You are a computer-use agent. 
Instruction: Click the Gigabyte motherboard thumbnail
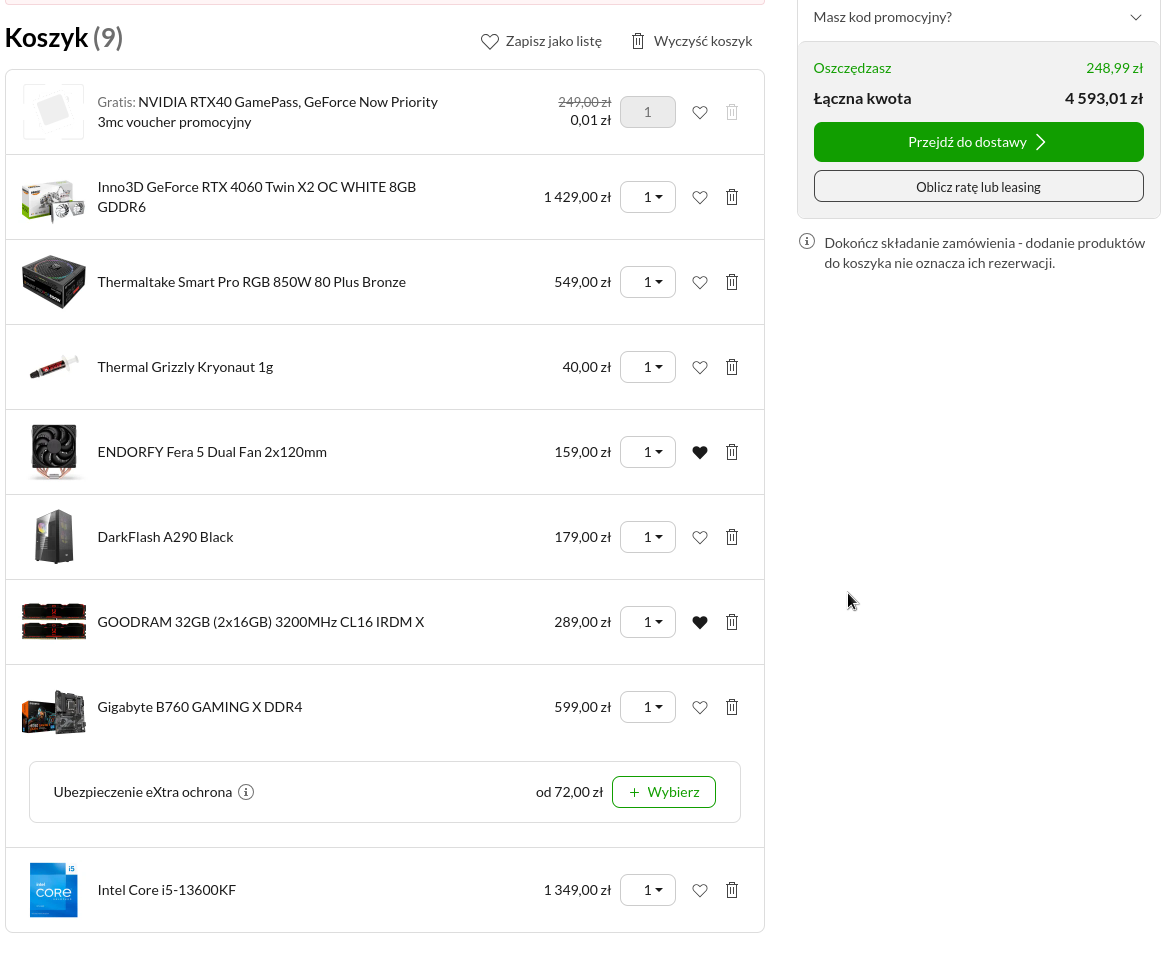point(54,712)
